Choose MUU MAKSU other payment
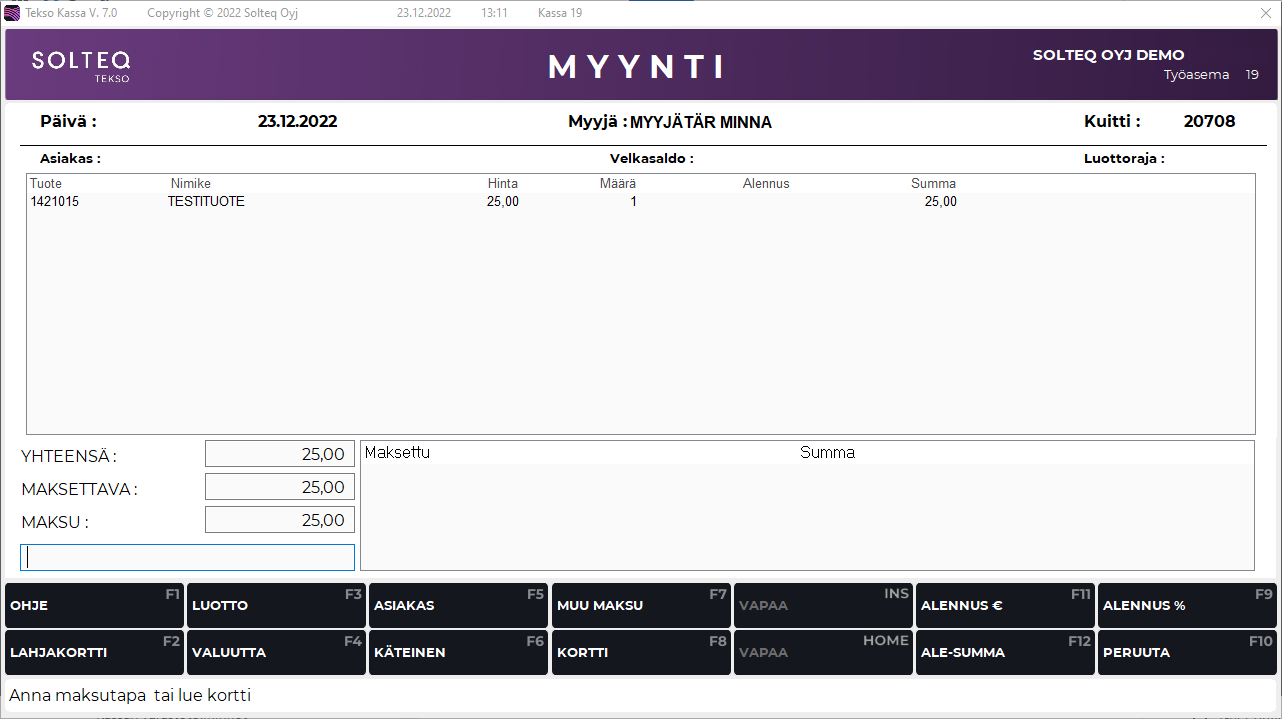 [x=641, y=606]
